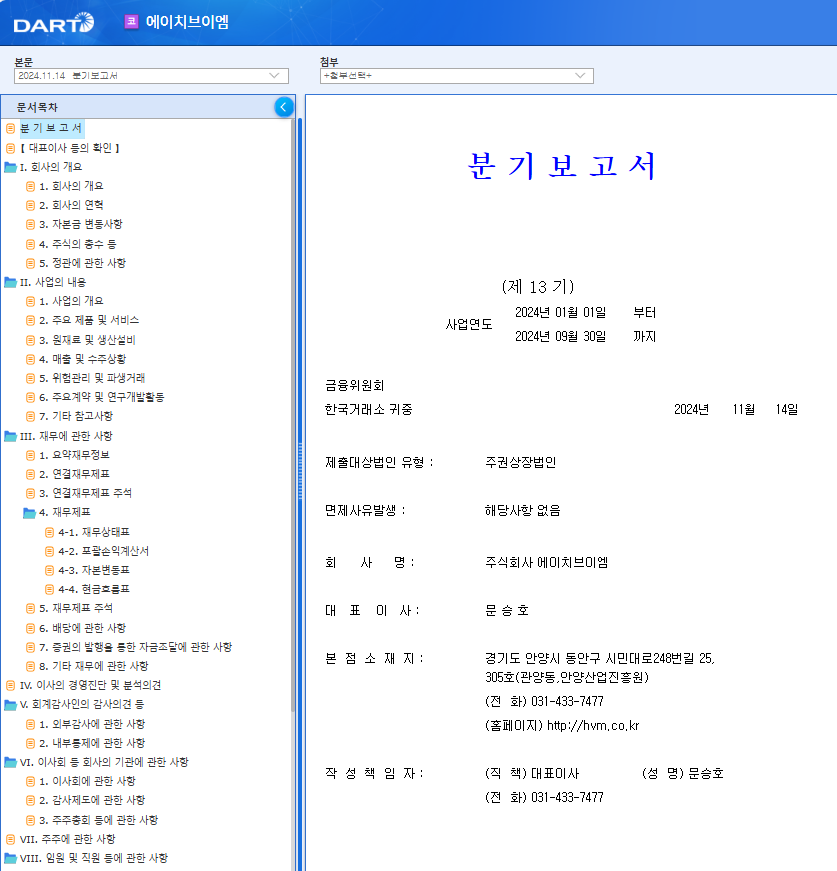Open '6. 주요계약 및 연구개발활동' section
Screen dimensions: 837x871
[x=102, y=397]
